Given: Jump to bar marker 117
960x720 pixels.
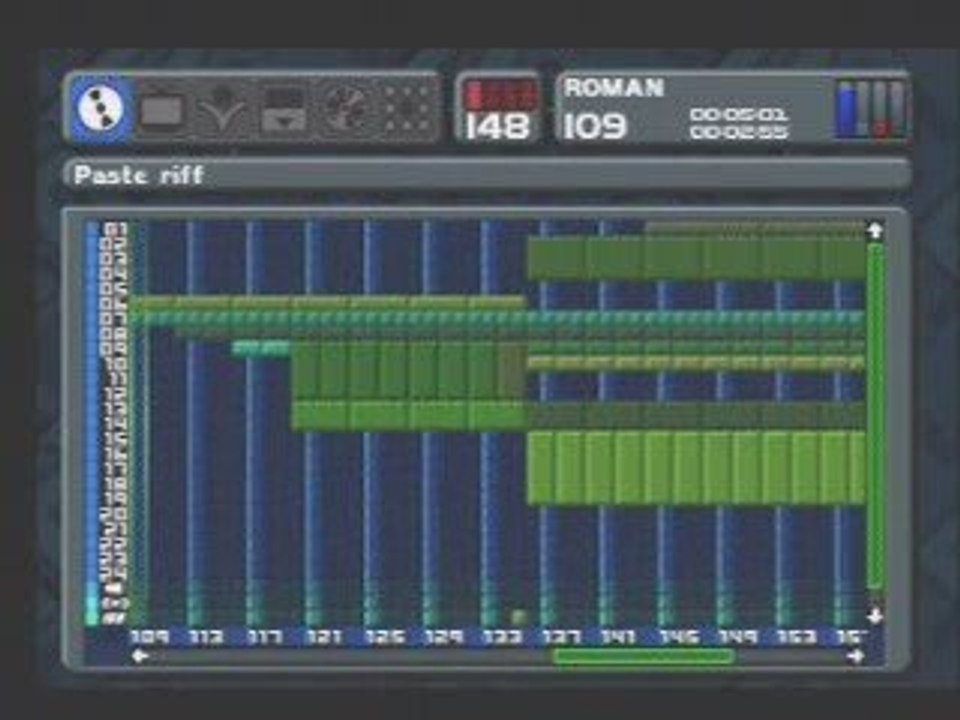Looking at the screenshot, I should (x=264, y=637).
